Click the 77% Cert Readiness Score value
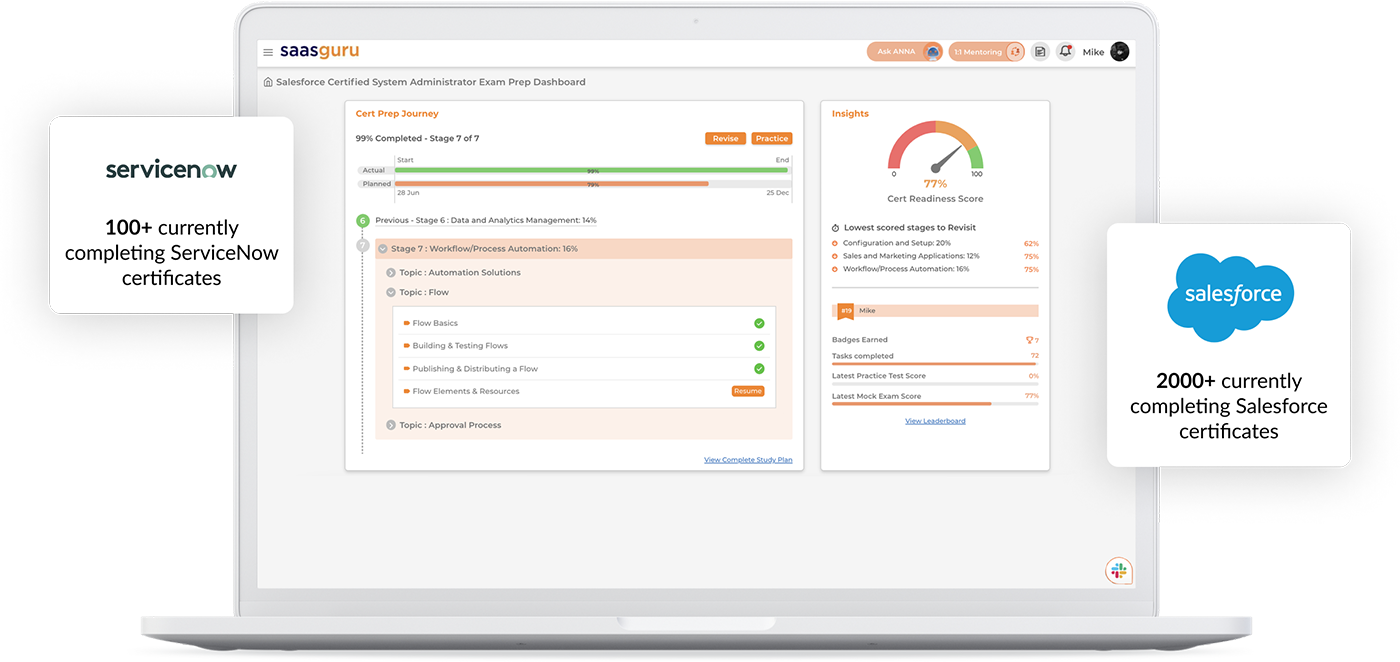The width and height of the screenshot is (1400, 662). (935, 184)
